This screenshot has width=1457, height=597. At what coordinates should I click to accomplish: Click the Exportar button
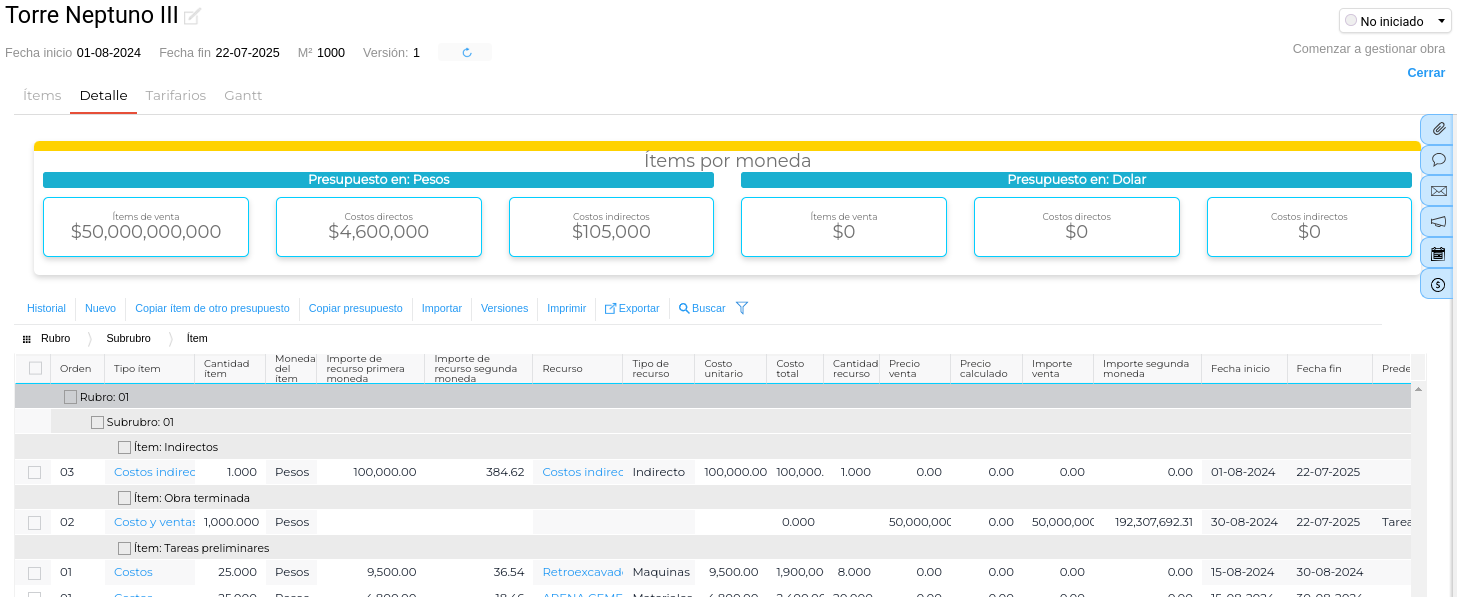pyautogui.click(x=632, y=308)
